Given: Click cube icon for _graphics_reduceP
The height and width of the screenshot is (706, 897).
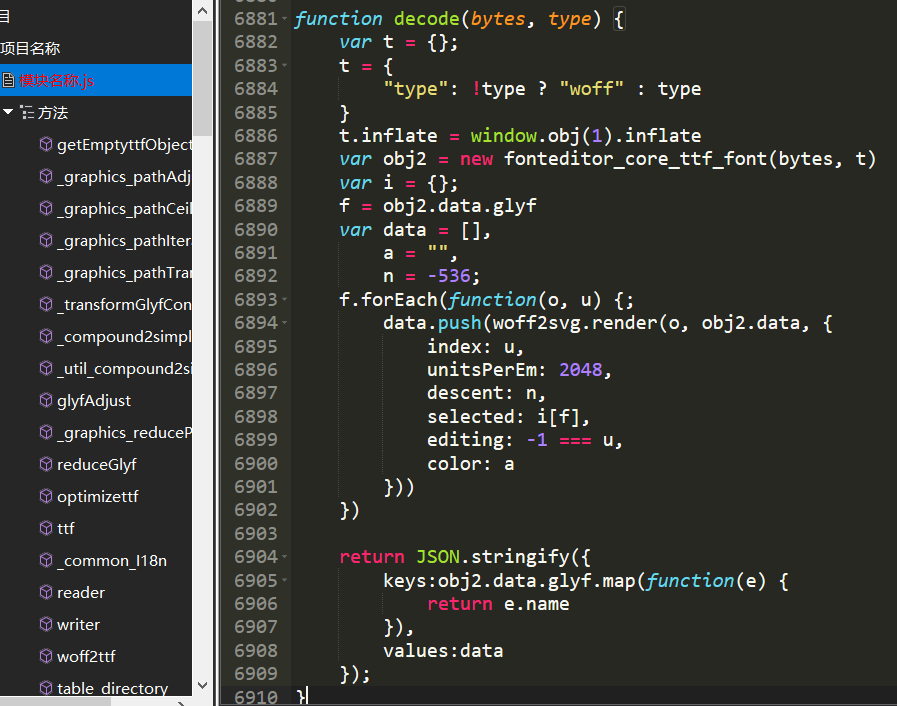Looking at the screenshot, I should click(x=46, y=432).
